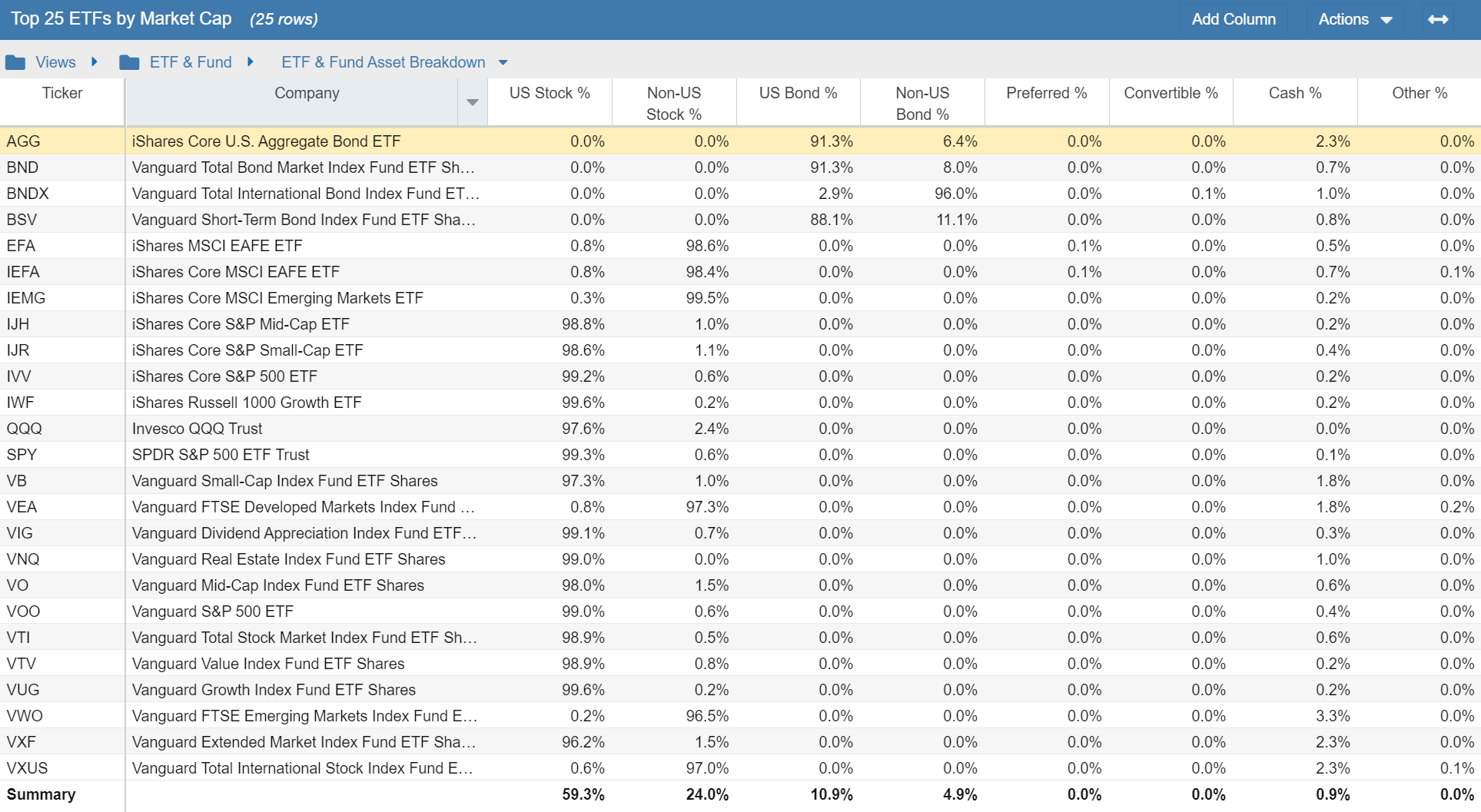Sort by US Bond % column header
Image resolution: width=1481 pixels, height=812 pixels.
798,102
